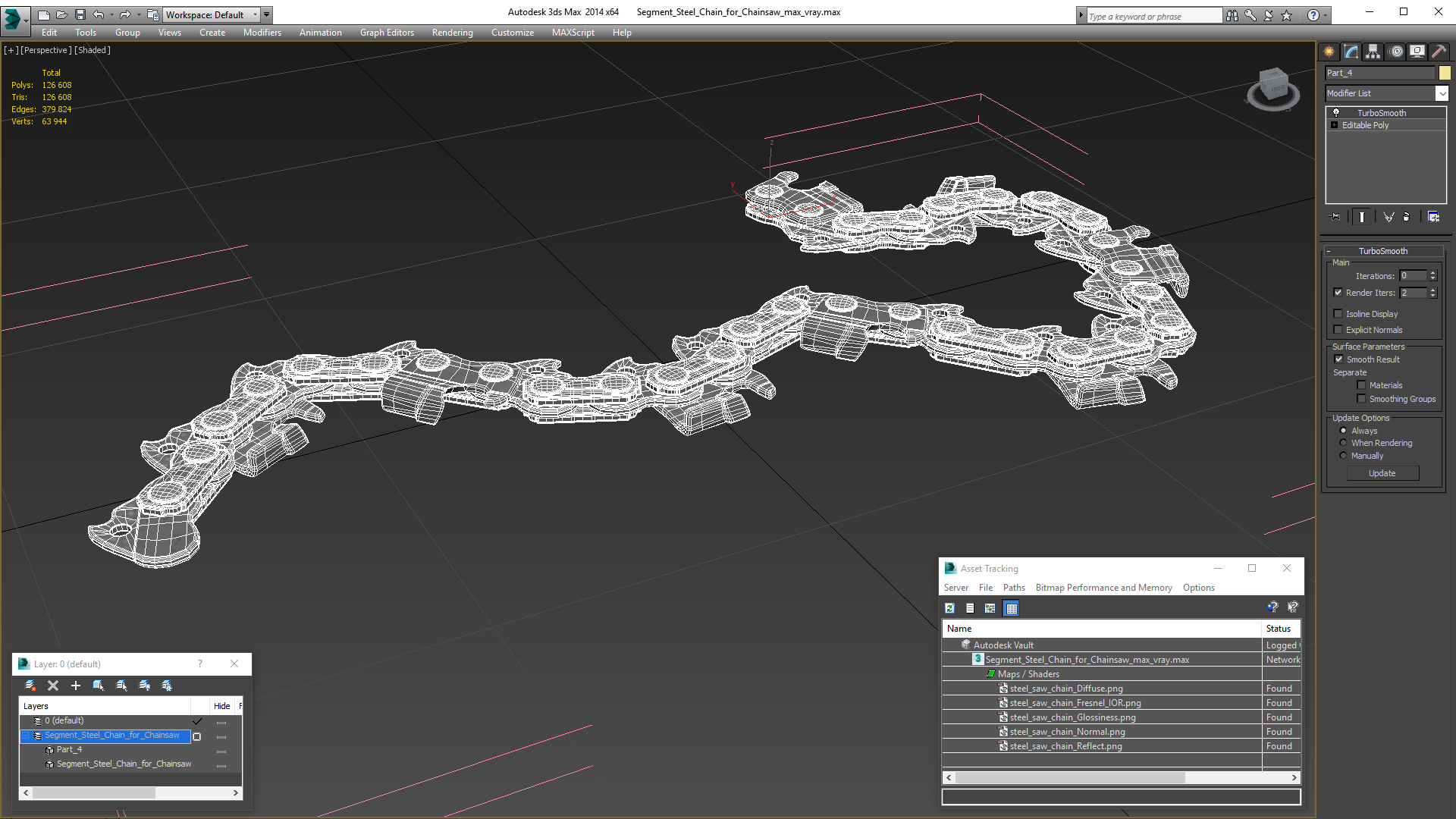Create a new layer in Layer dialog
Image resolution: width=1456 pixels, height=819 pixels.
point(30,686)
